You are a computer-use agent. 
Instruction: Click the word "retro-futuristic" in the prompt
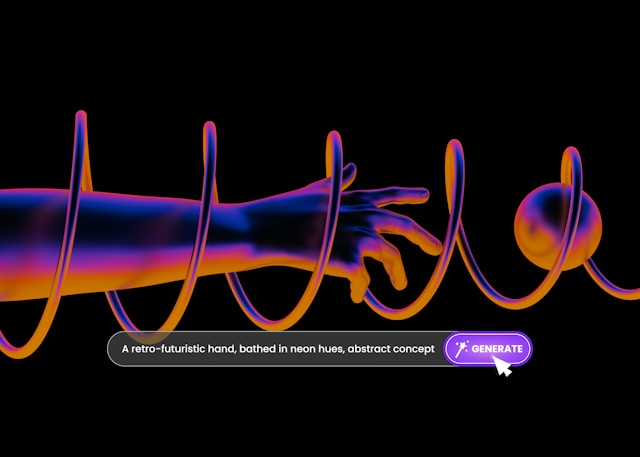(x=173, y=349)
